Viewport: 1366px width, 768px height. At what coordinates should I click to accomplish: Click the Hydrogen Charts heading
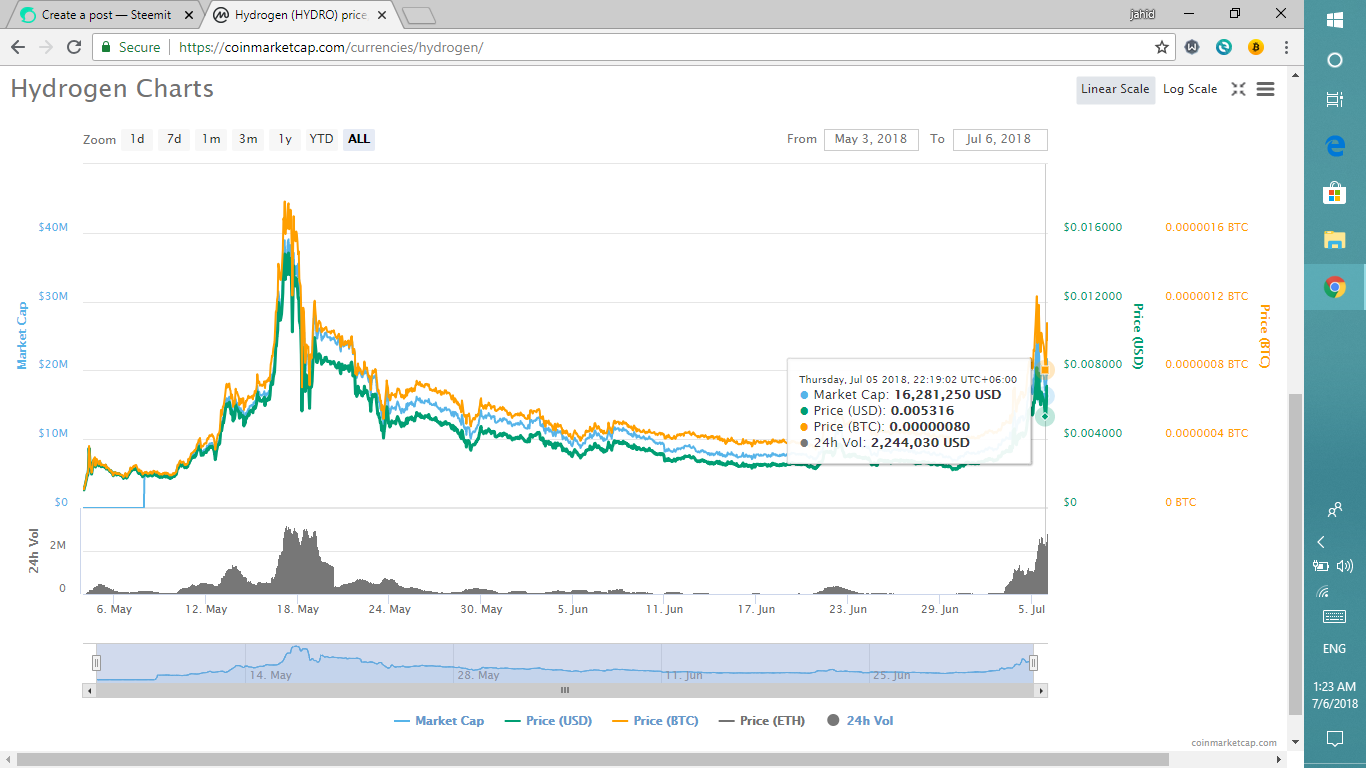pyautogui.click(x=112, y=89)
